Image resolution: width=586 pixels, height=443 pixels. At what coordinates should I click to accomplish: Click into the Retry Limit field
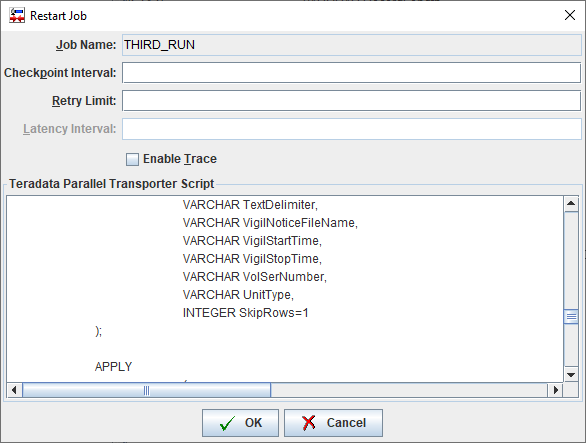point(351,101)
